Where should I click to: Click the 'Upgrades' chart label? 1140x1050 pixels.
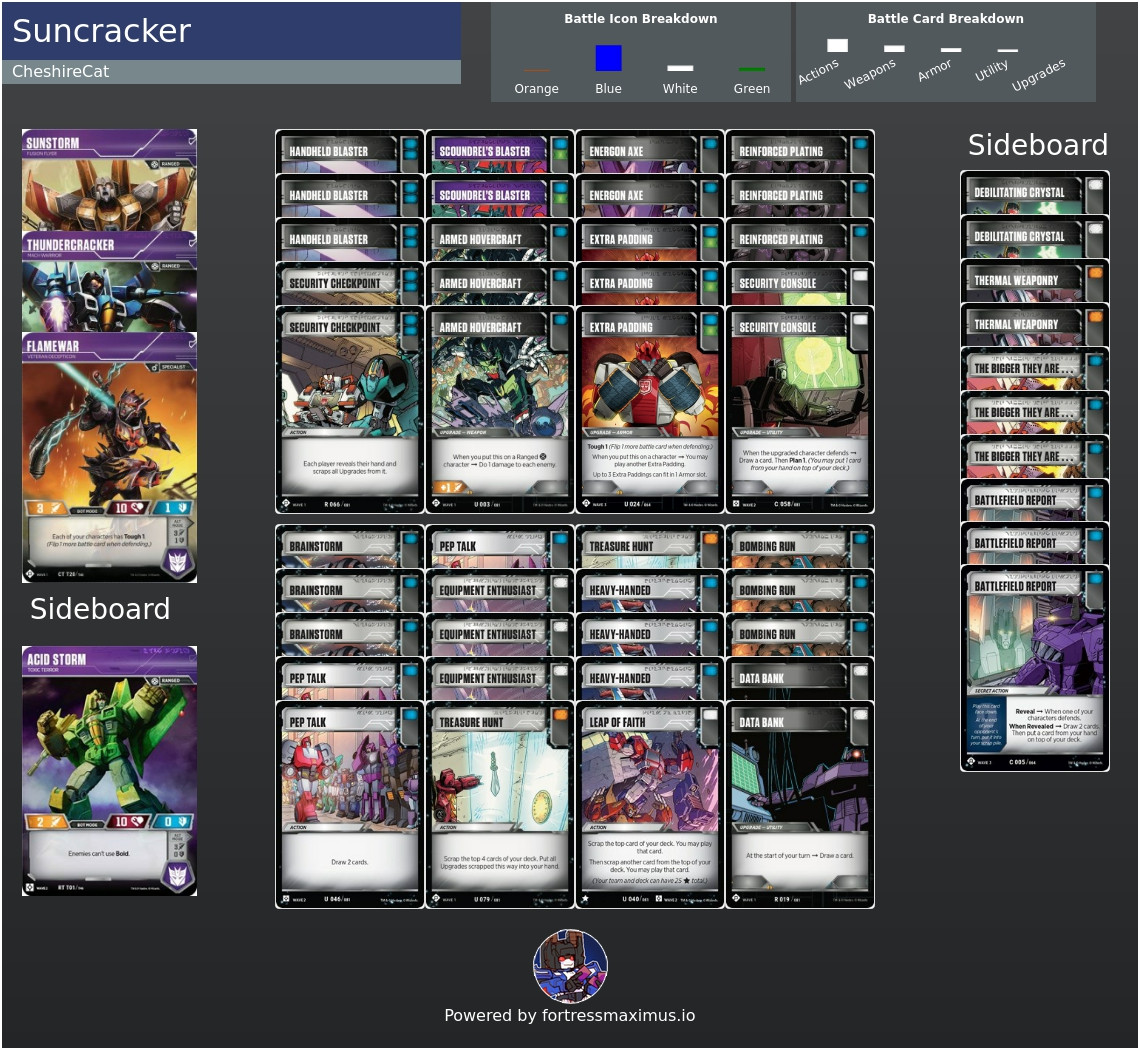pyautogui.click(x=1038, y=75)
